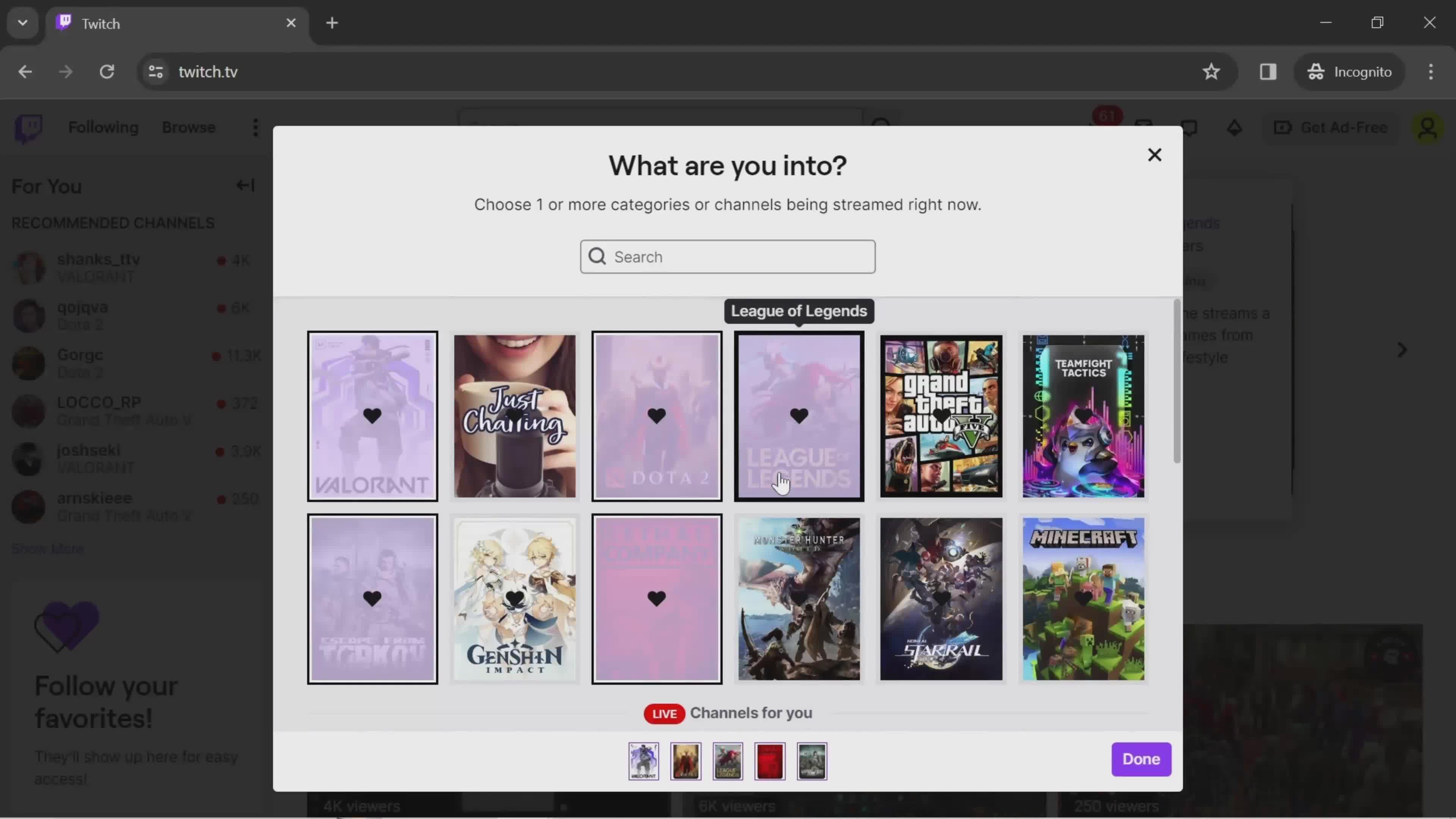Image resolution: width=1456 pixels, height=819 pixels.
Task: Open the three-dot more menu in Twitch nav
Action: click(x=256, y=128)
